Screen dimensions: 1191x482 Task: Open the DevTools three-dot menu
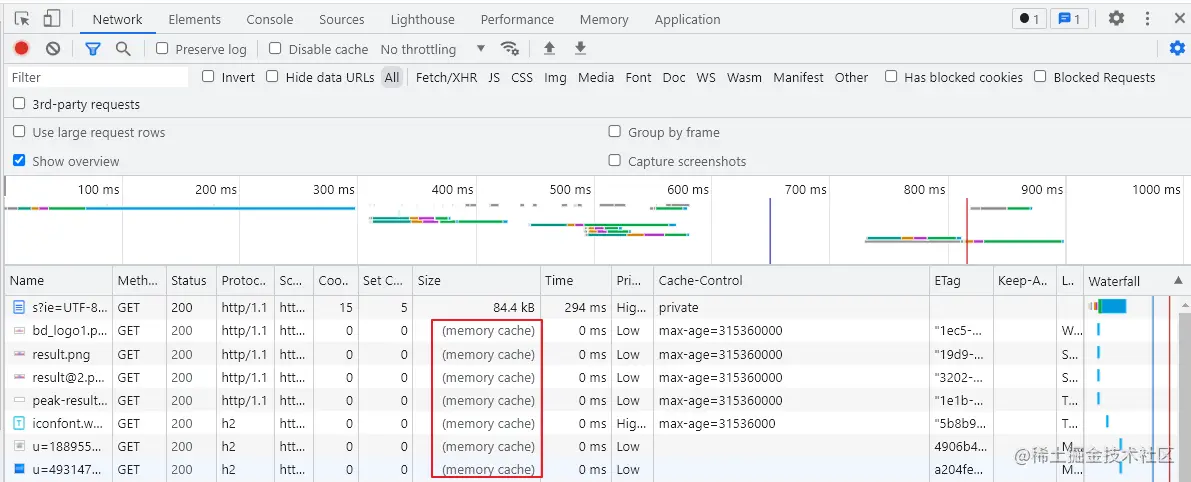coord(1146,19)
